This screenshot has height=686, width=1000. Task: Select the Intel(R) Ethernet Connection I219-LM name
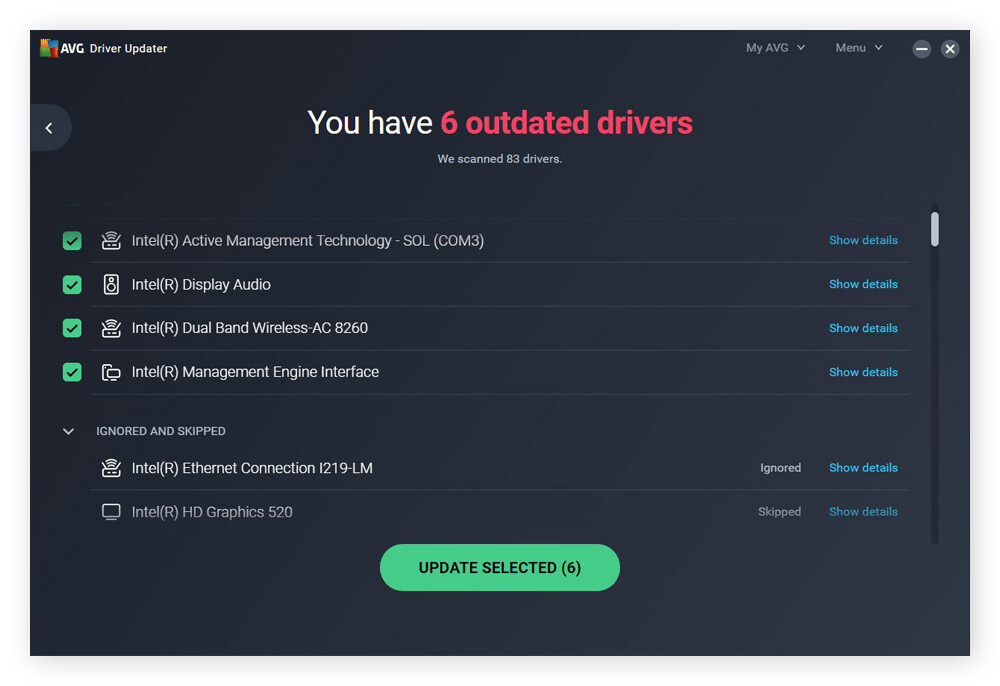tap(252, 468)
